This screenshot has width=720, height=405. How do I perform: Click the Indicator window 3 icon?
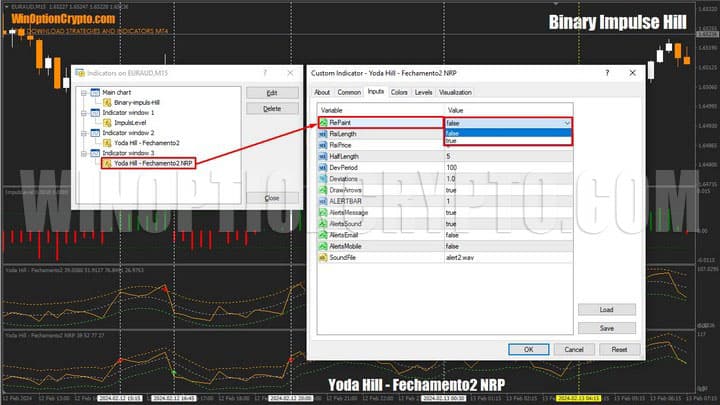[95, 153]
